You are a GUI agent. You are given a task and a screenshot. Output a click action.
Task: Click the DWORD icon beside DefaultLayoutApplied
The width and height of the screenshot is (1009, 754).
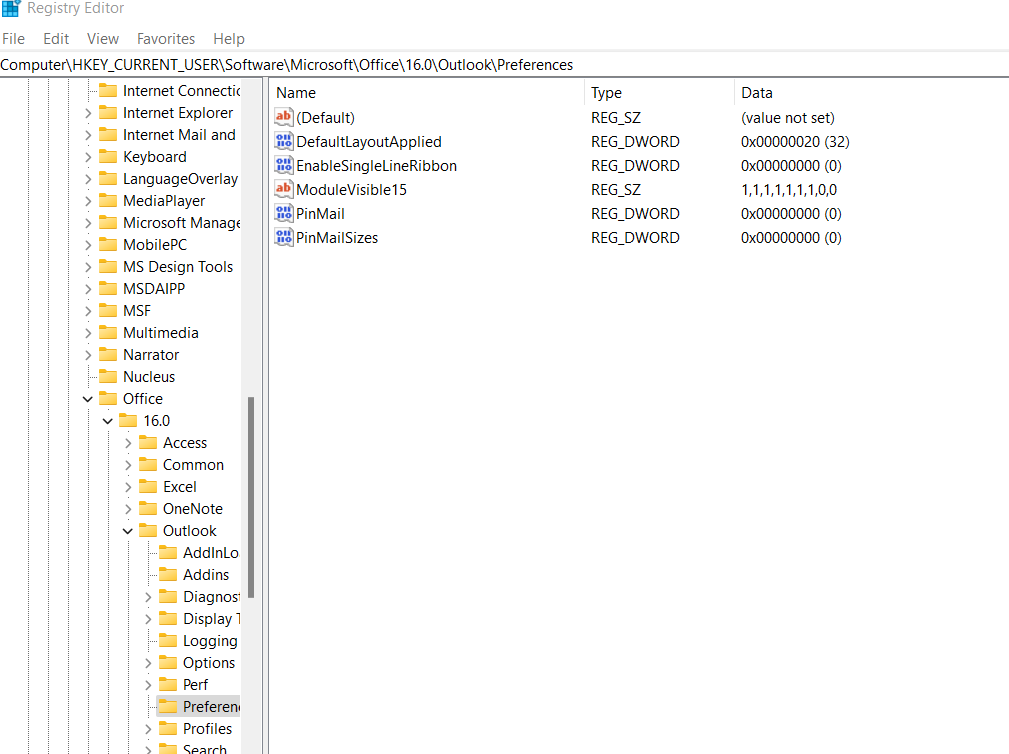(283, 141)
